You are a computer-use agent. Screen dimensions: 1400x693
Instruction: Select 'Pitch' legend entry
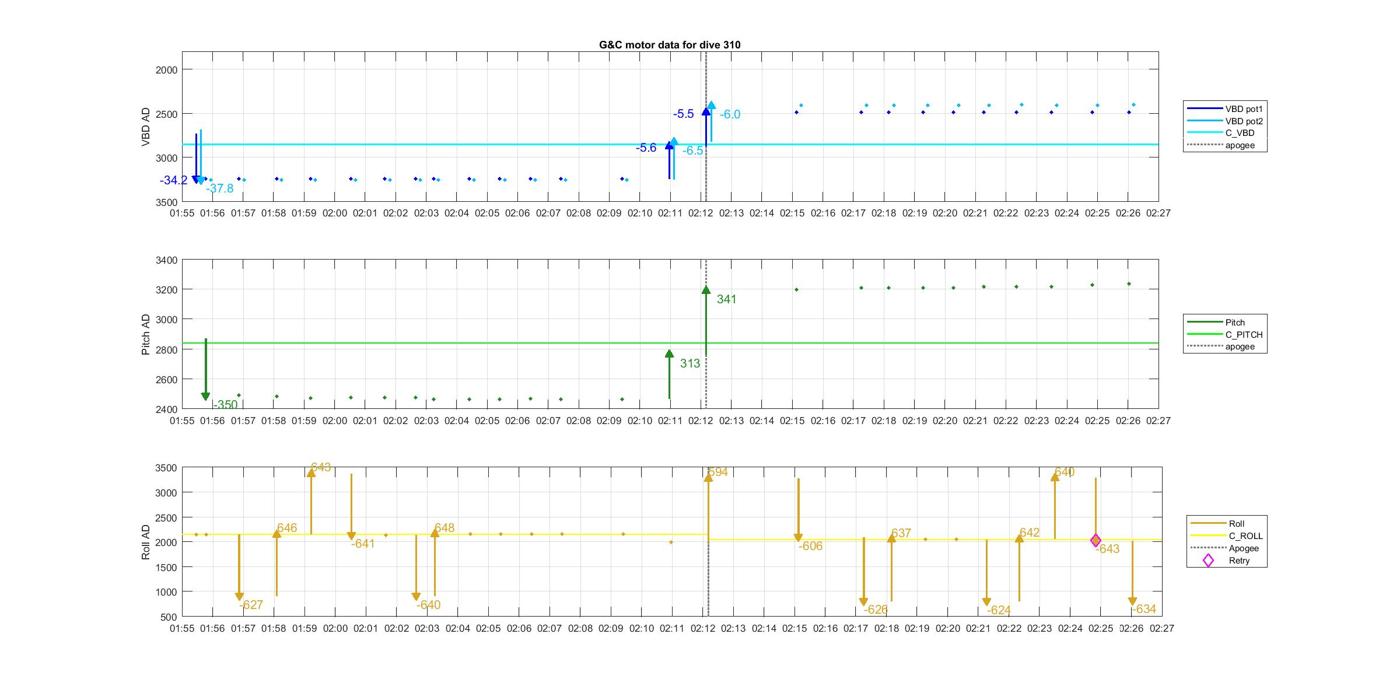(x=1218, y=322)
